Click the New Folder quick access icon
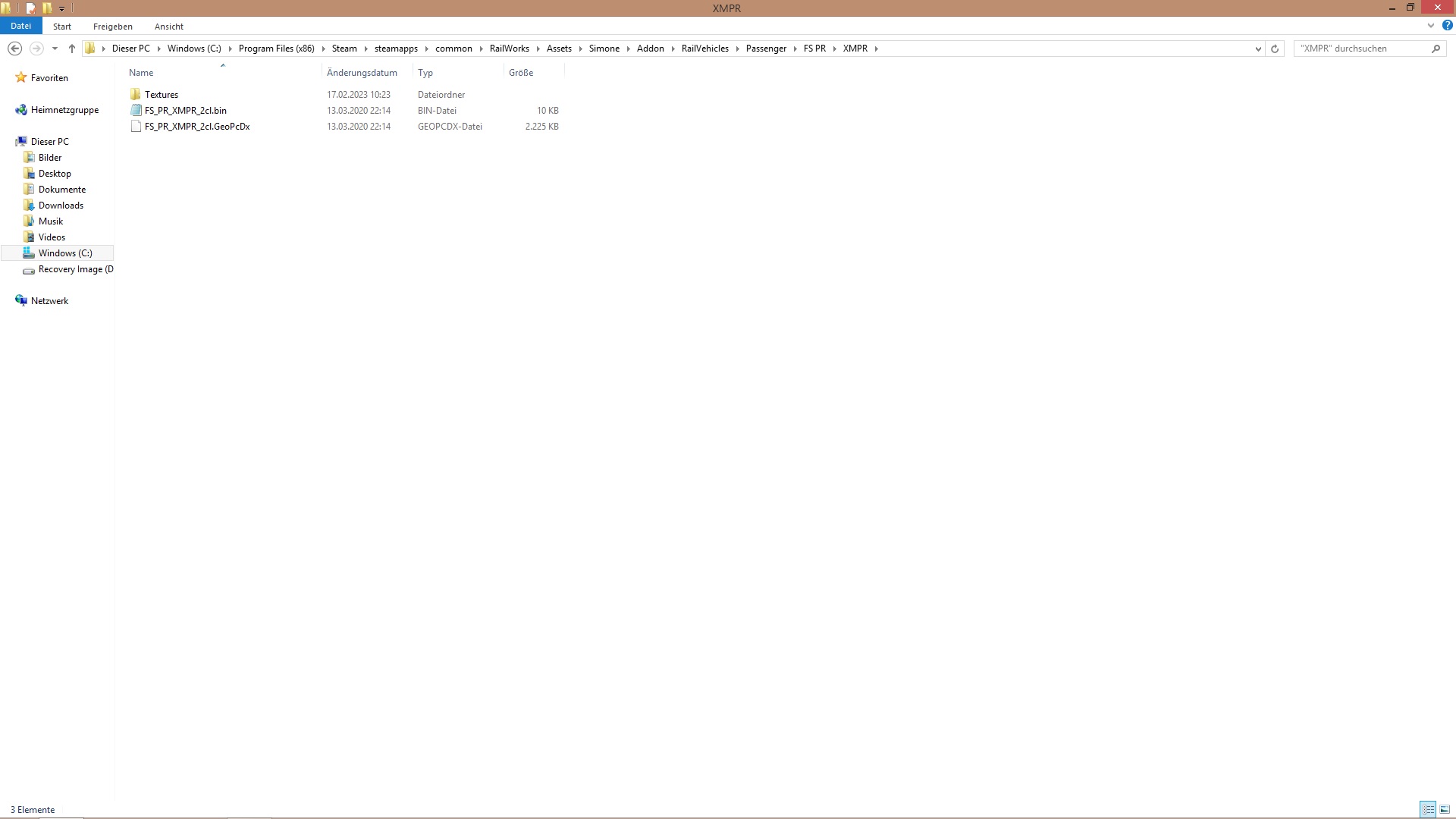This screenshot has width=1456, height=819. pyautogui.click(x=47, y=8)
